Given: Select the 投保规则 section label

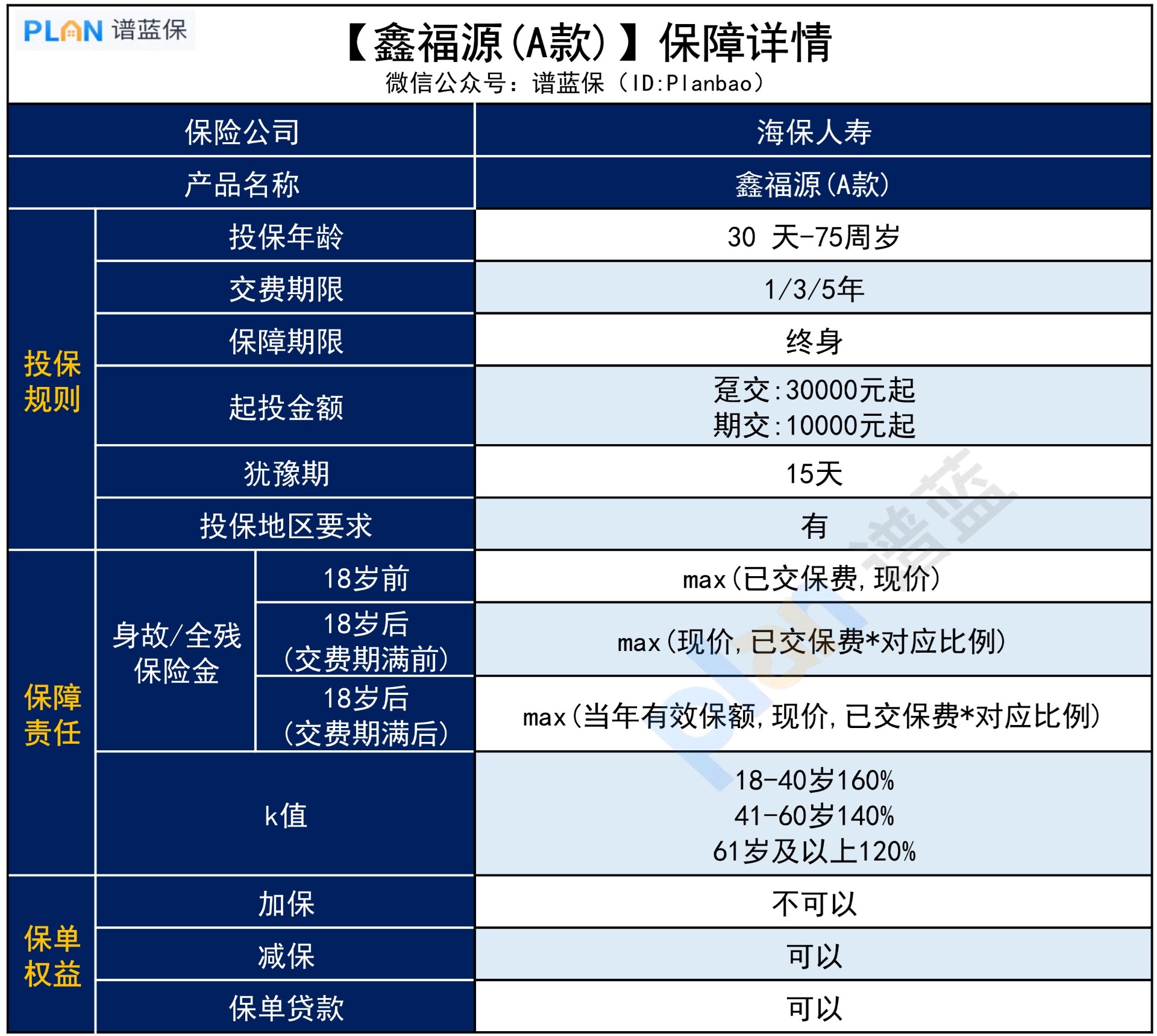Looking at the screenshot, I should coord(52,381).
